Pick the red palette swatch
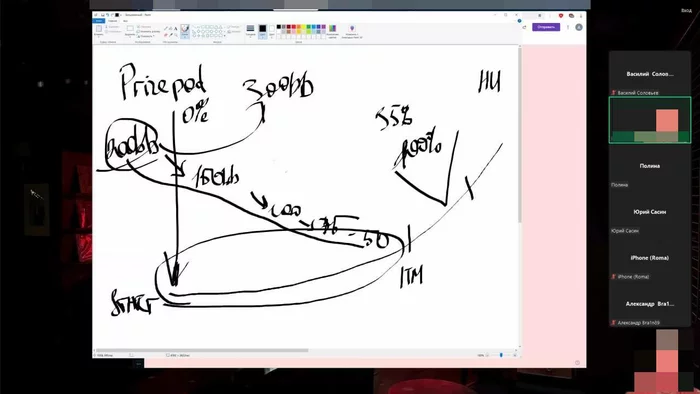Image resolution: width=700 pixels, height=394 pixels. pyautogui.click(x=294, y=27)
